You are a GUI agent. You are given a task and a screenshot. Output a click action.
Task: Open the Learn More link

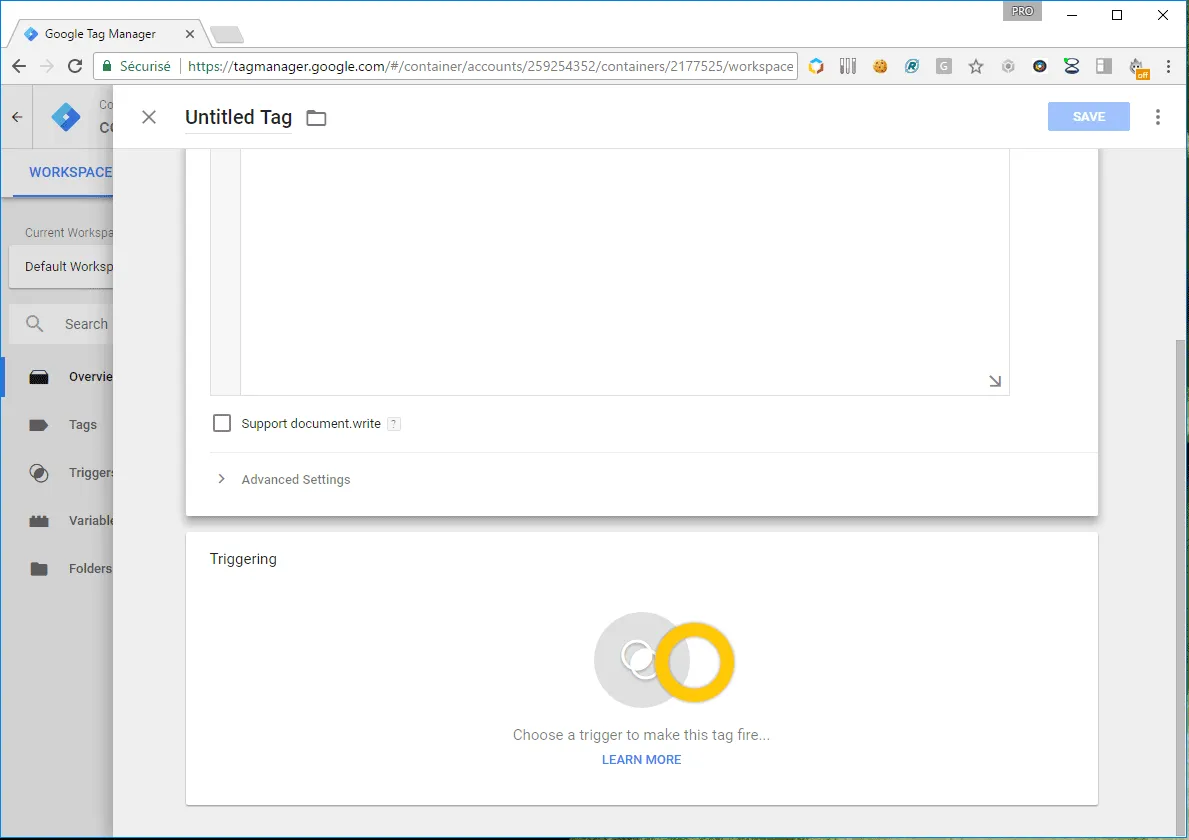click(x=641, y=760)
